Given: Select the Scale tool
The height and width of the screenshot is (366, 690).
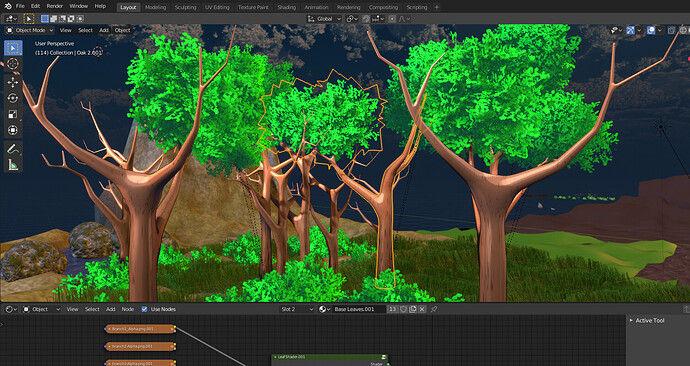Looking at the screenshot, I should [x=13, y=114].
